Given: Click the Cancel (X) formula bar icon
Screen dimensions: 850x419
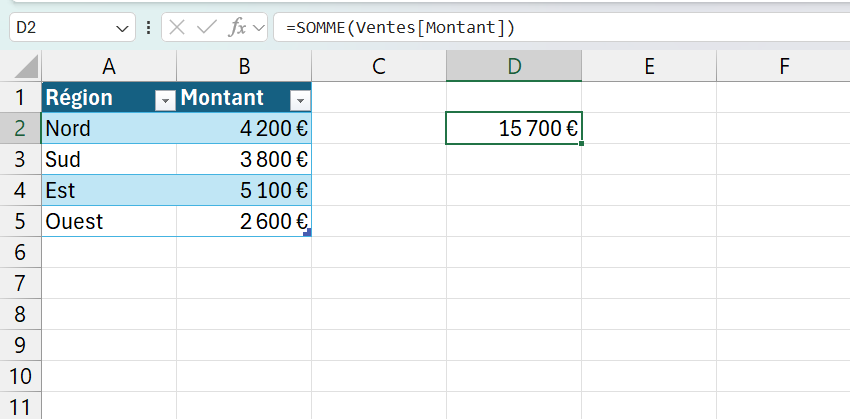Looking at the screenshot, I should [x=177, y=27].
